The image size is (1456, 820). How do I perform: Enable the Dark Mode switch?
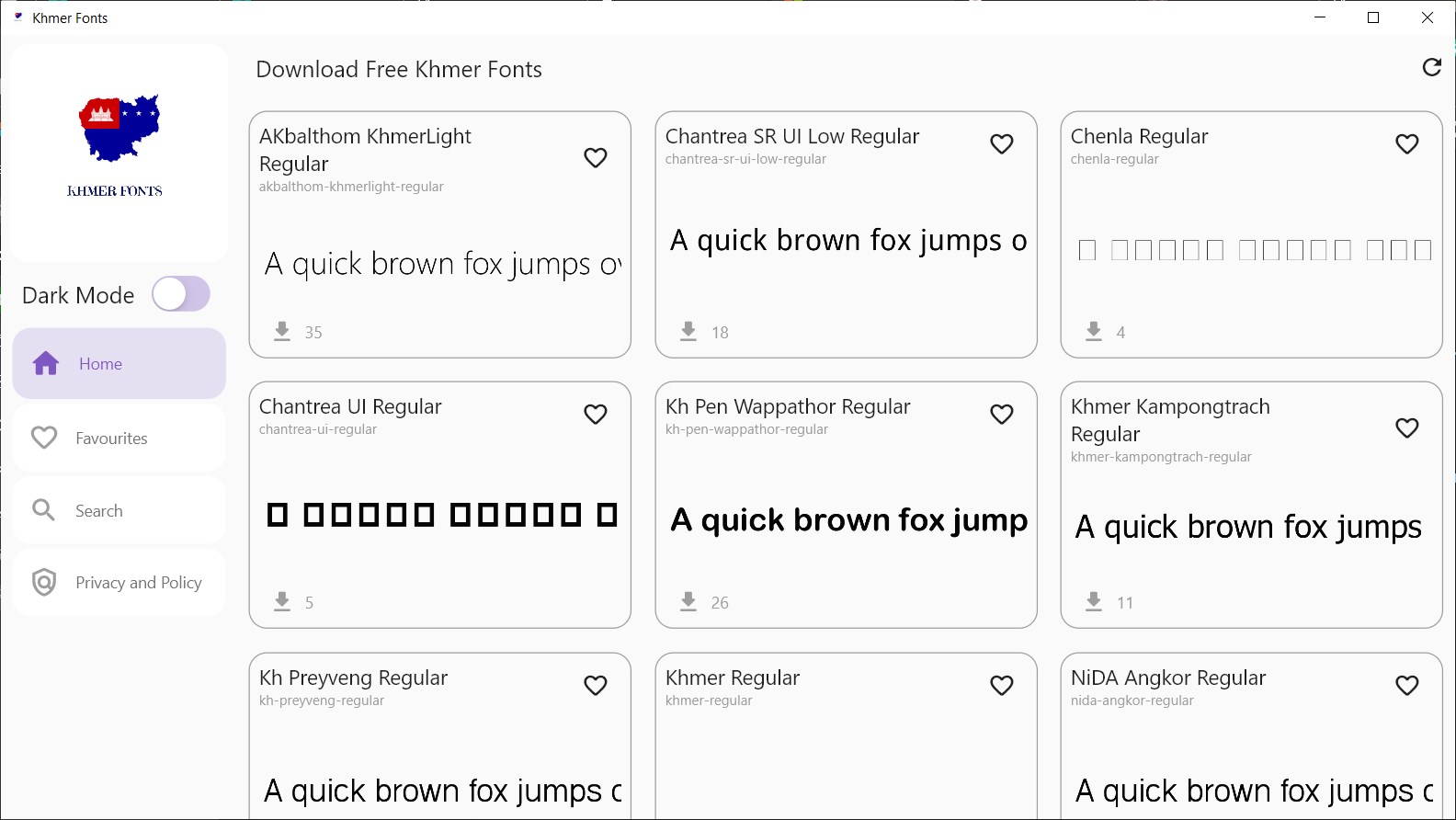click(181, 294)
